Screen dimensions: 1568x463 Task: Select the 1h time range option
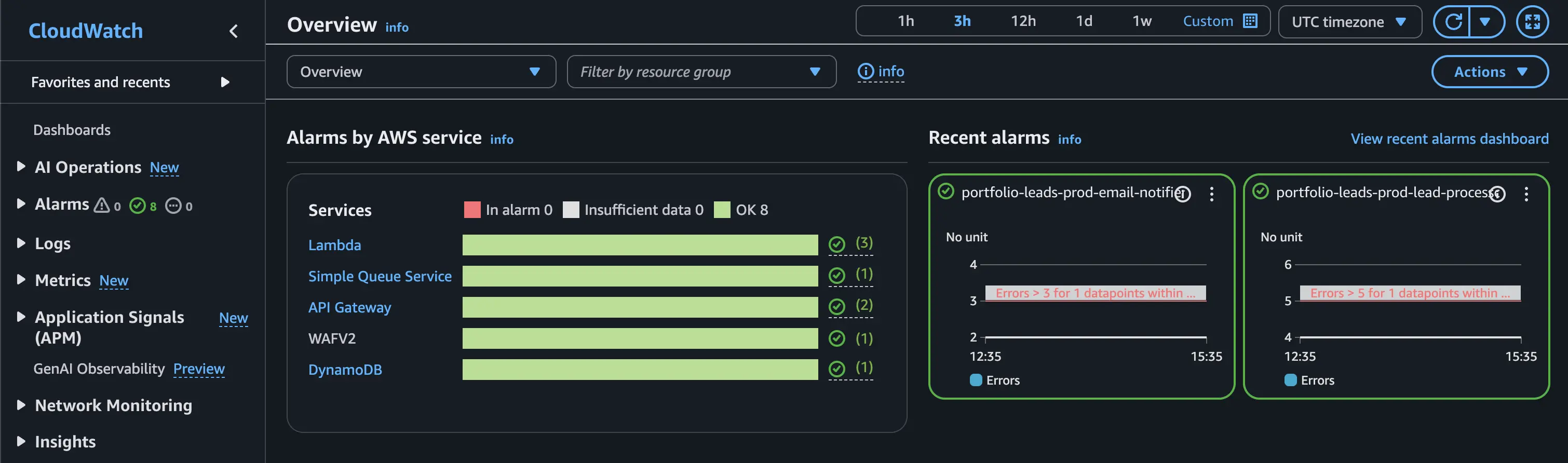[x=905, y=21]
